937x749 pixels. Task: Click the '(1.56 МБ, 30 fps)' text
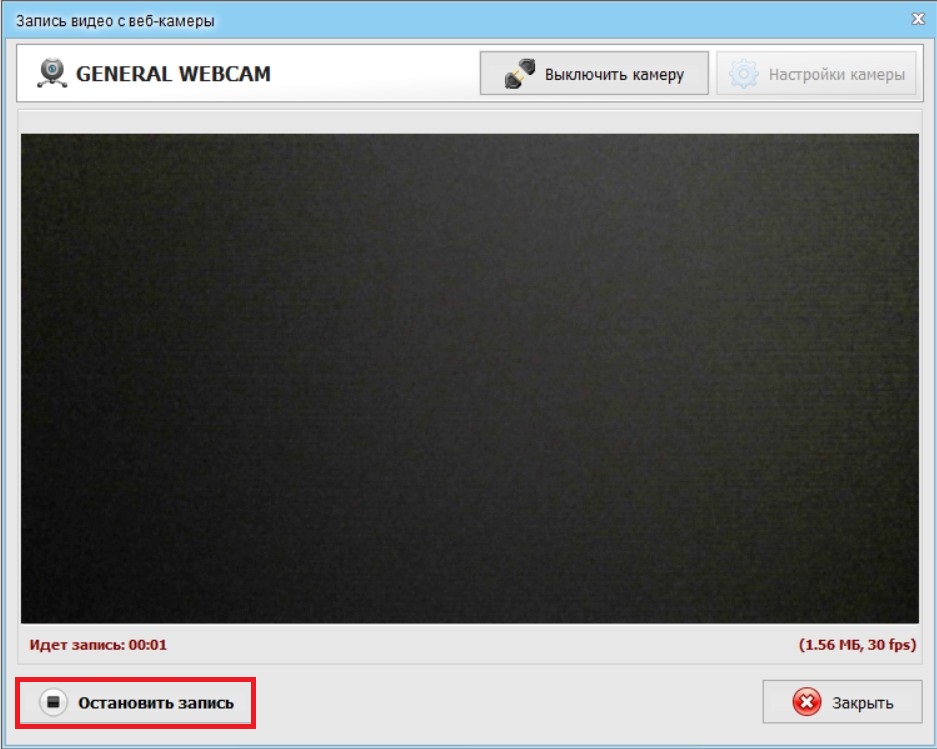click(x=858, y=645)
